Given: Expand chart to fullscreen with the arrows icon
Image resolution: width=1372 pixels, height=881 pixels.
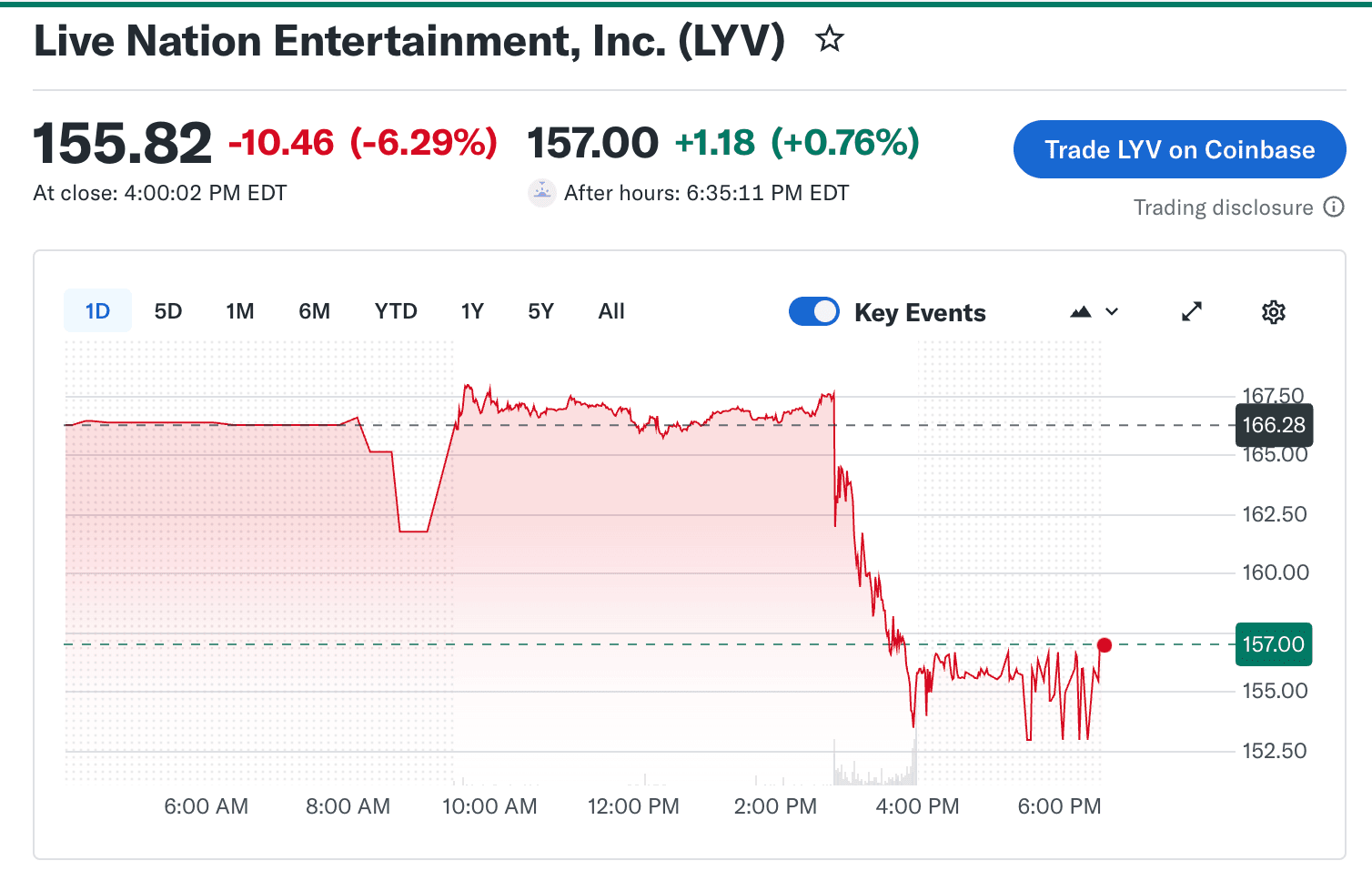Looking at the screenshot, I should (x=1191, y=311).
